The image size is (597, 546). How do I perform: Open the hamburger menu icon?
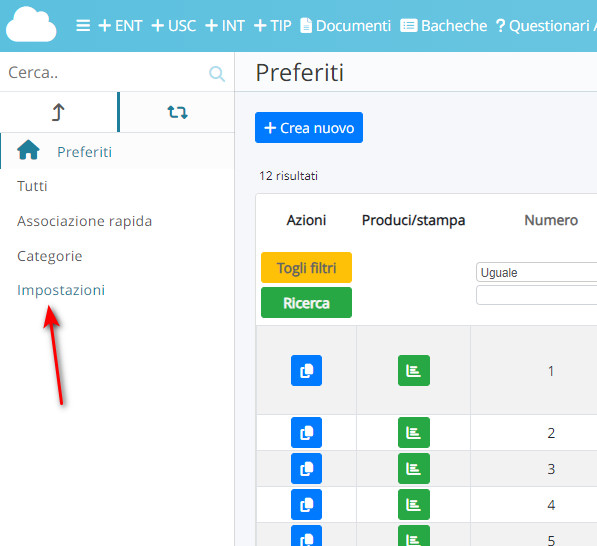(83, 26)
